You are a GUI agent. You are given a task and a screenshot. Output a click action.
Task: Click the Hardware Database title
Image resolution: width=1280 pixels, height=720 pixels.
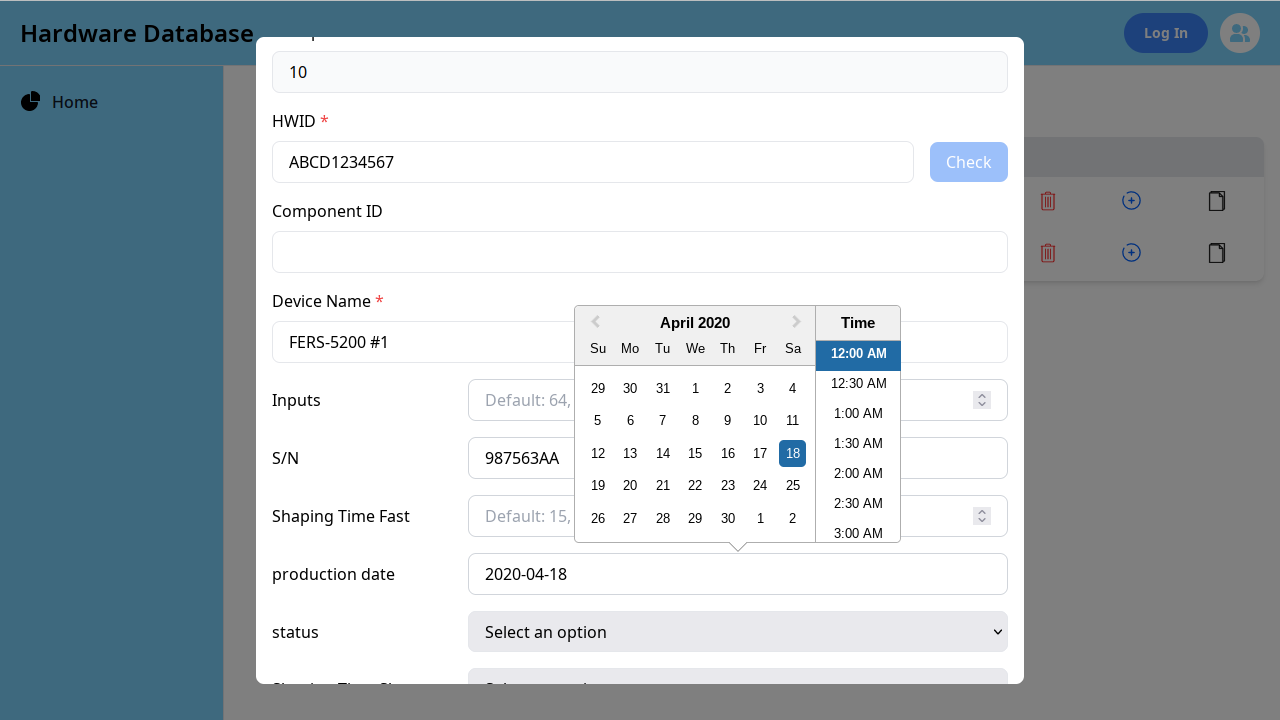tap(137, 33)
